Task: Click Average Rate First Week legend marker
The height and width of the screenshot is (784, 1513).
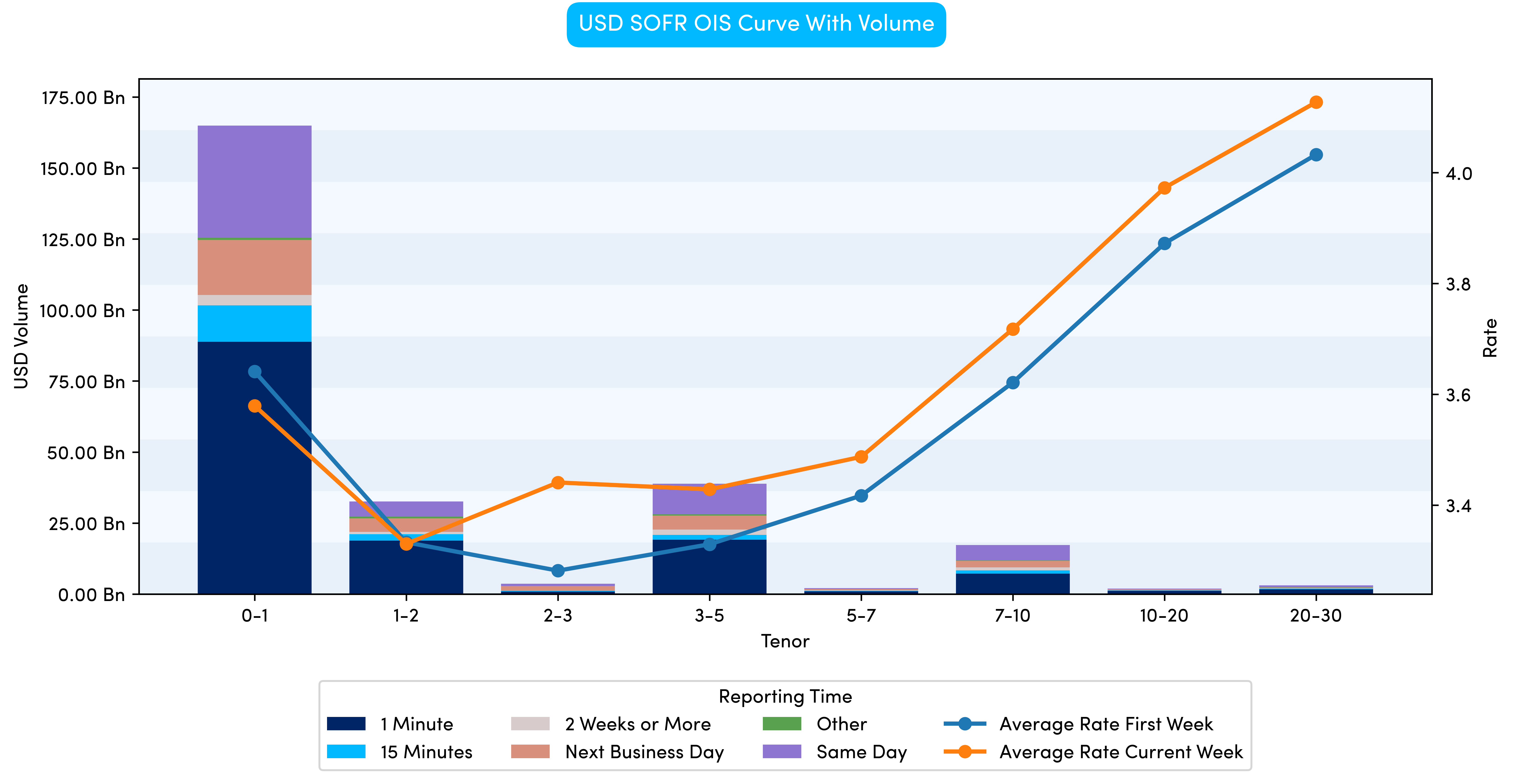Action: point(964,724)
